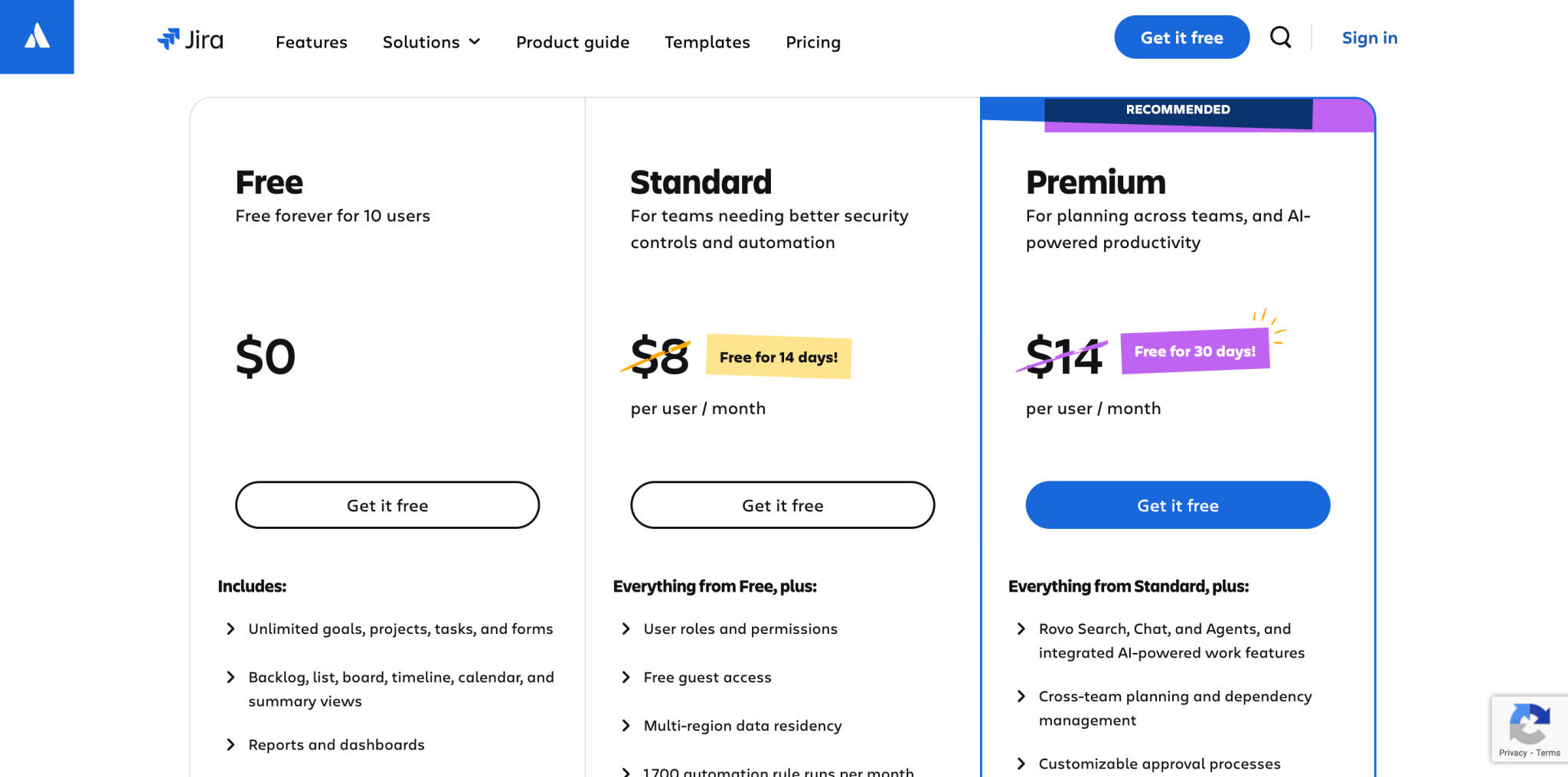Image resolution: width=1568 pixels, height=777 pixels.
Task: Open the Solutions dropdown menu
Action: (431, 42)
